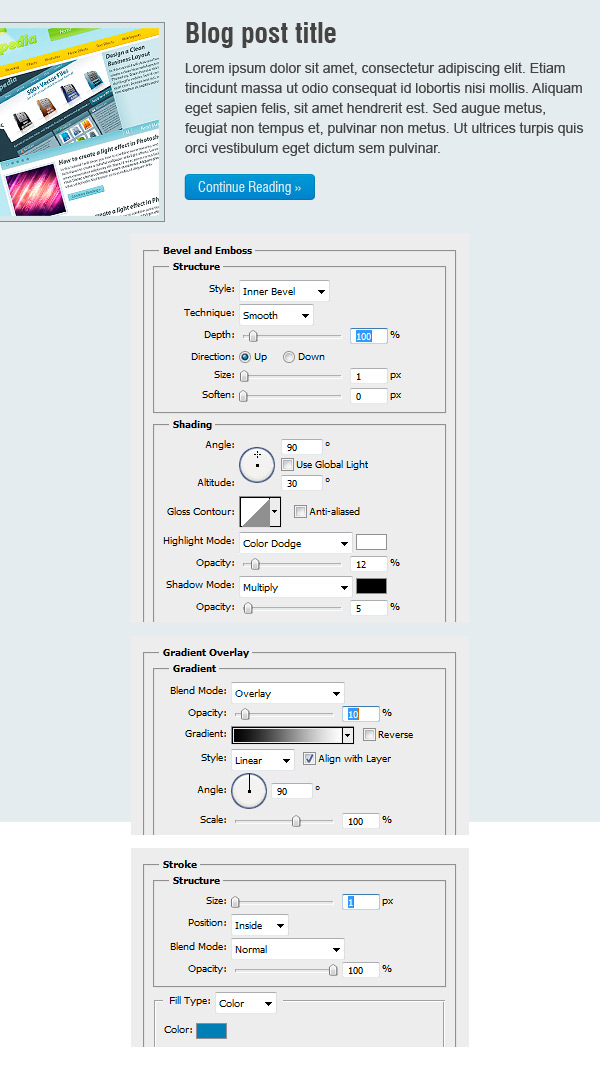The width and height of the screenshot is (600, 1068).
Task: Open Fill Type dropdown showing Color
Action: [246, 1003]
